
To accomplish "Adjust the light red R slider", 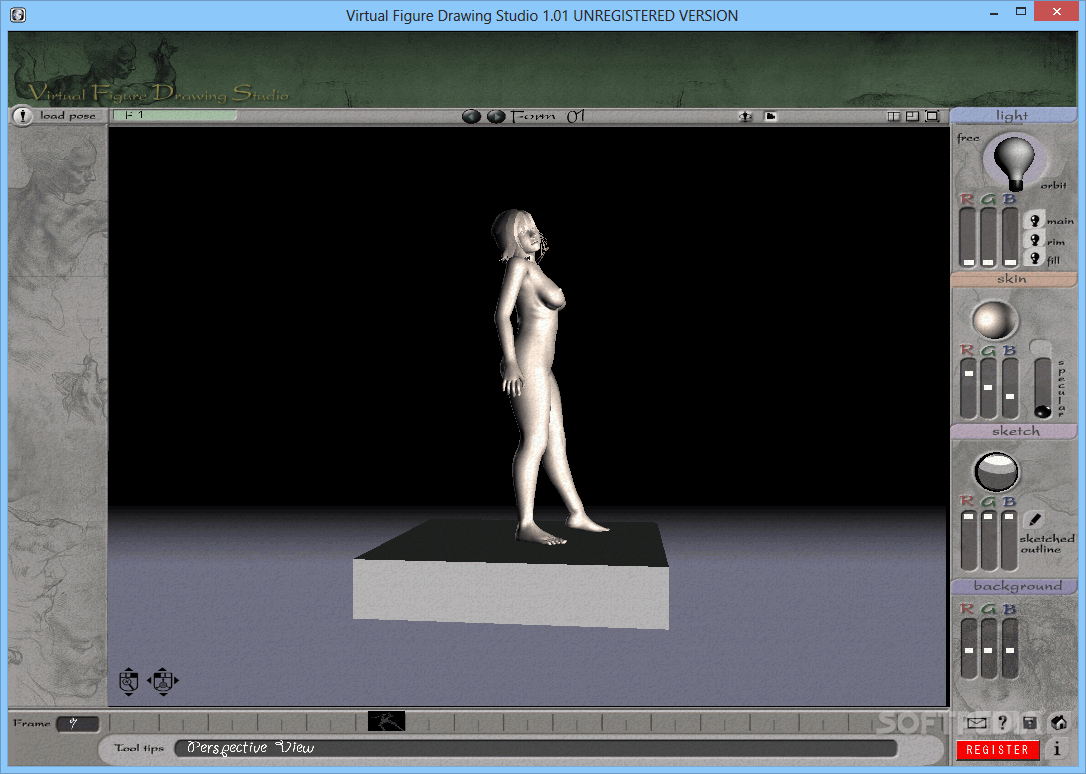I will [968, 237].
